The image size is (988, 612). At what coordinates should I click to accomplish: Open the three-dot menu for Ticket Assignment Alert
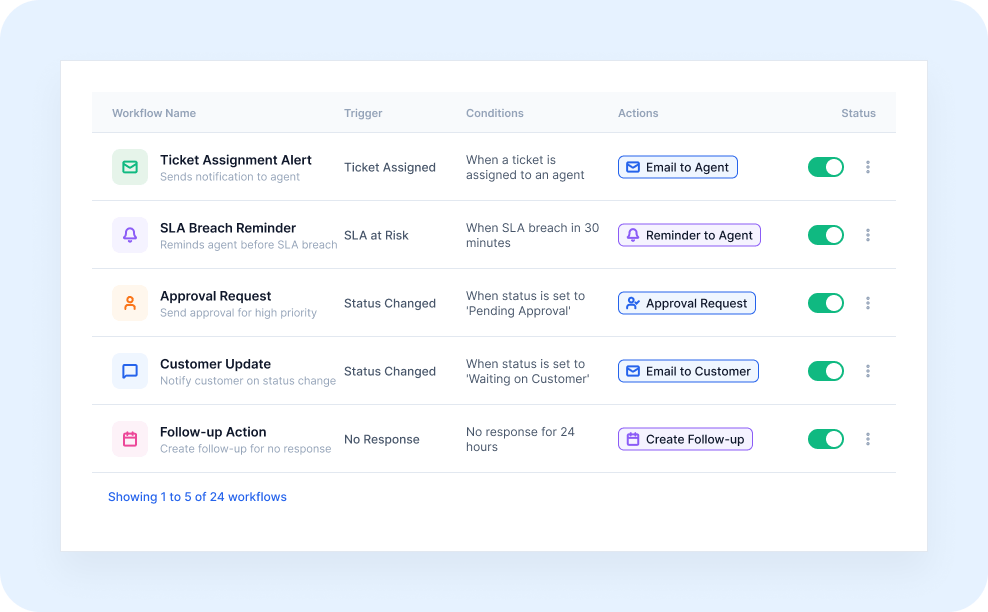[868, 167]
